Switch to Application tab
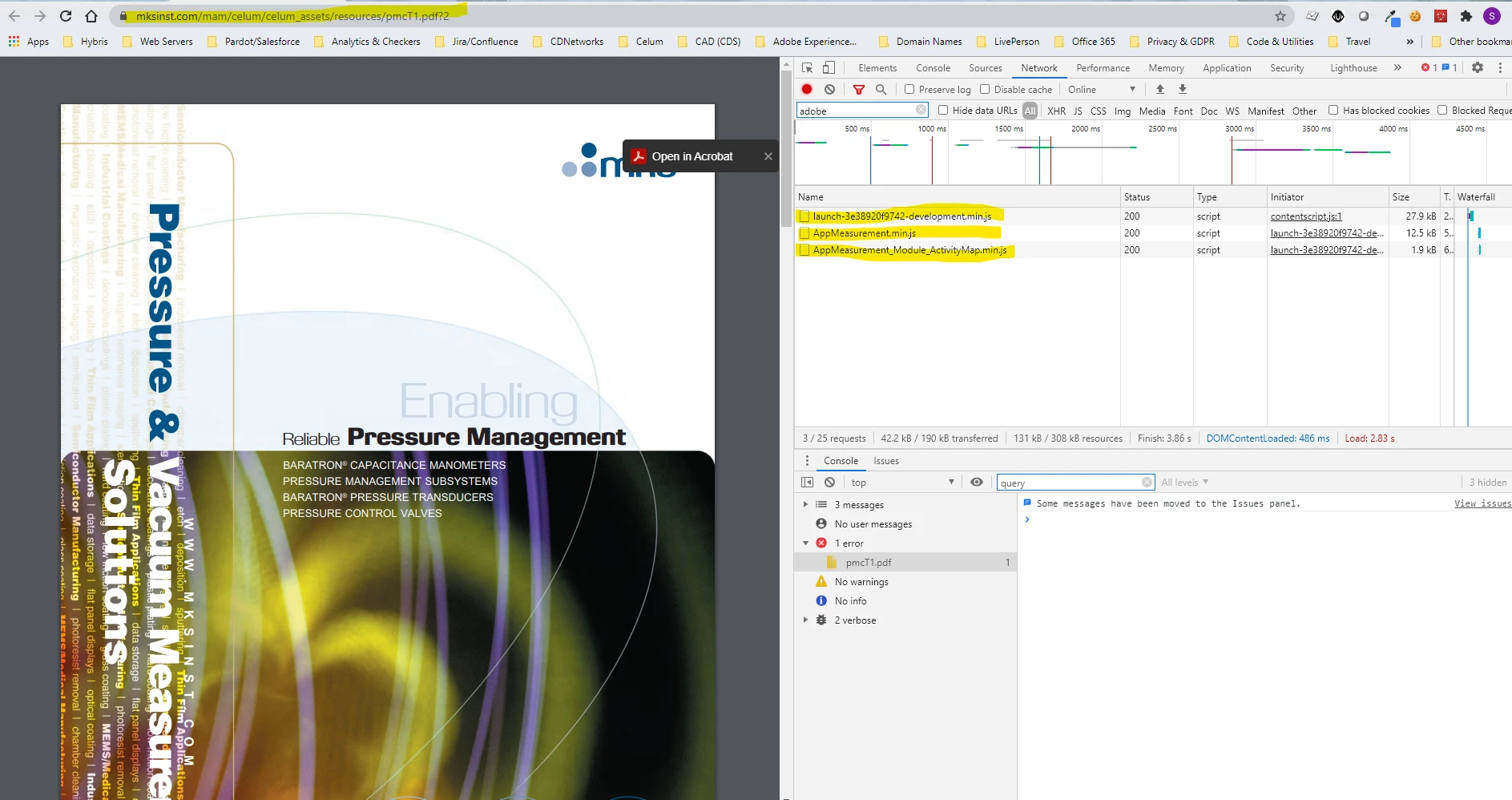Viewport: 1512px width, 800px height. pos(1227,68)
